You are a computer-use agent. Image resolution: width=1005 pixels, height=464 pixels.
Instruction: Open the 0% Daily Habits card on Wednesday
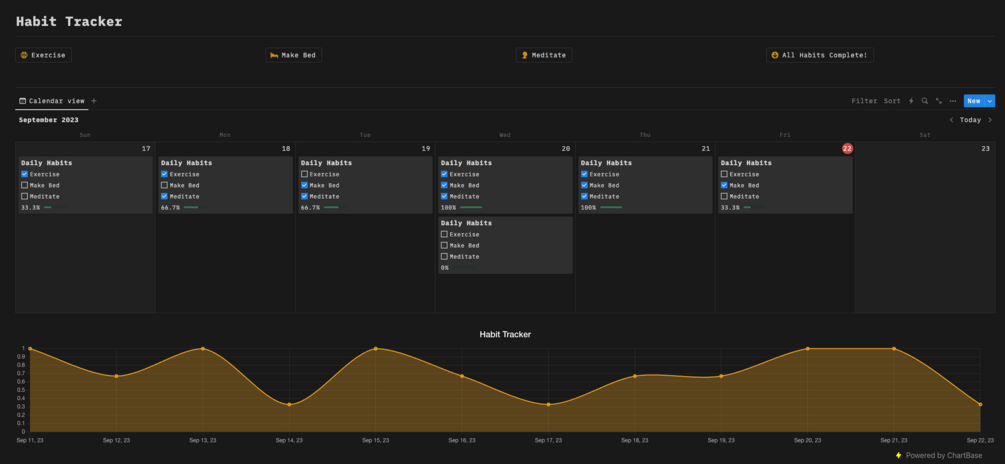click(x=505, y=245)
